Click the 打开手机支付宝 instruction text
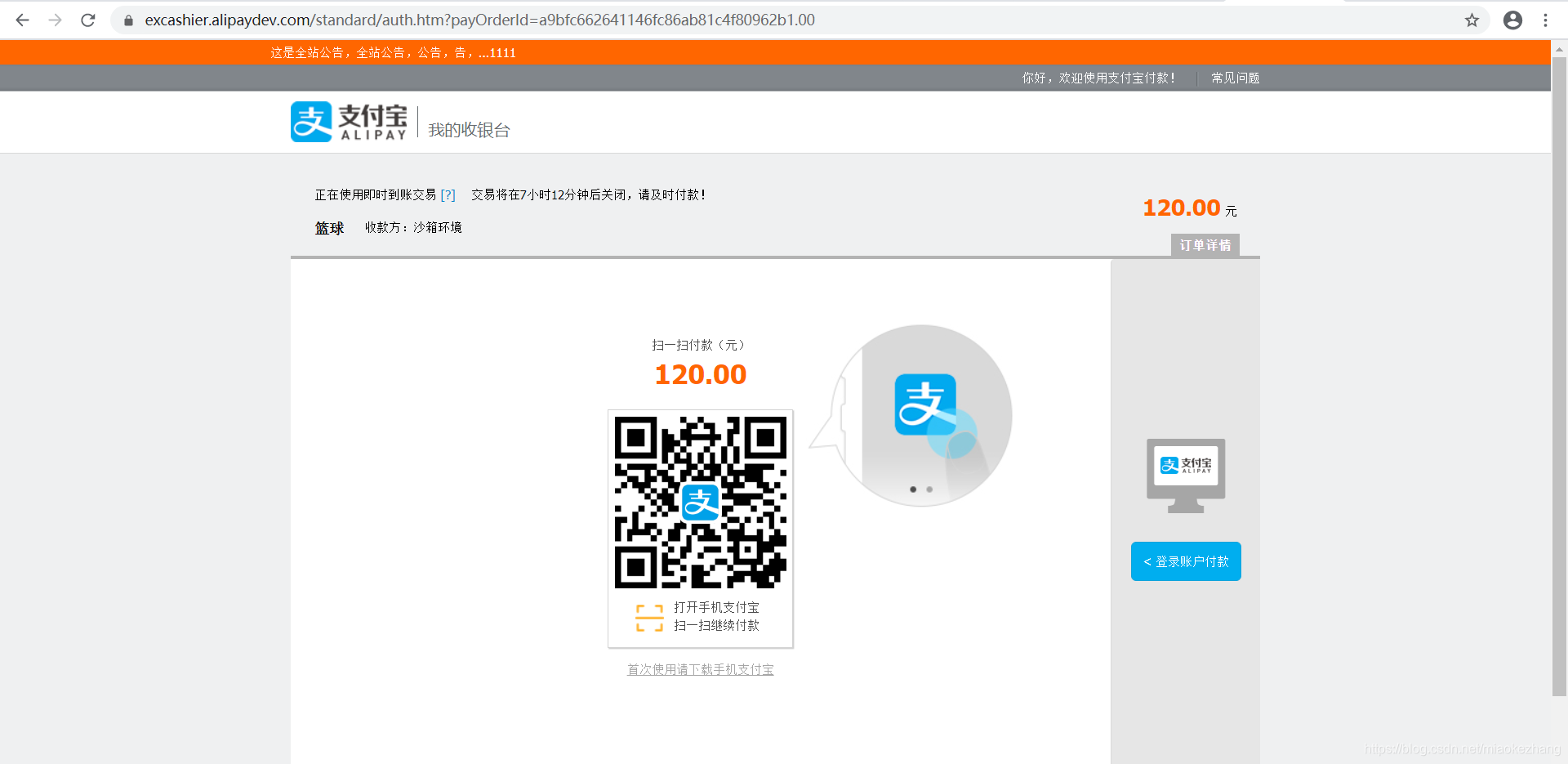 716,607
